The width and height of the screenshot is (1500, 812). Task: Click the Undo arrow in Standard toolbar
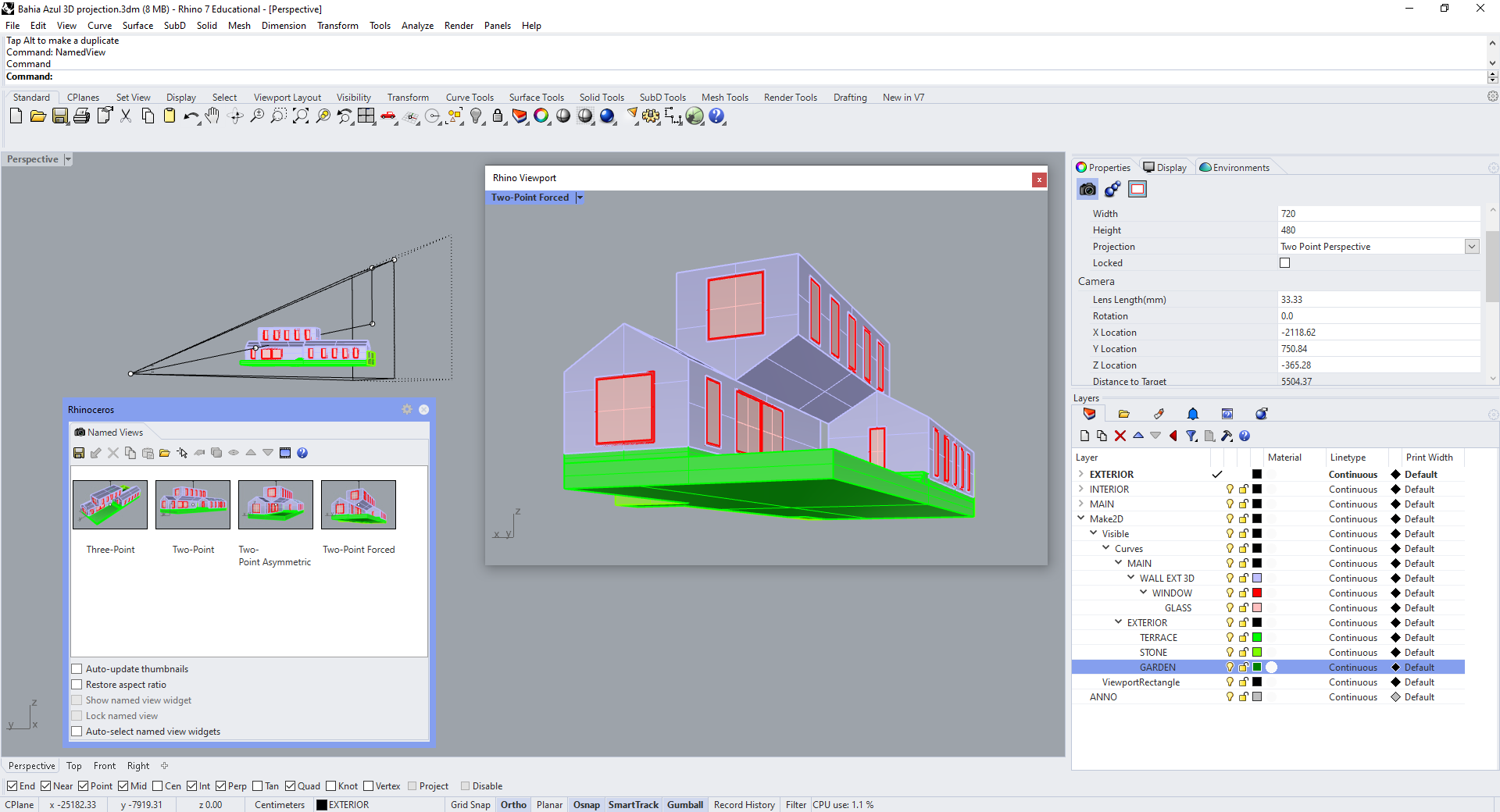coord(190,116)
